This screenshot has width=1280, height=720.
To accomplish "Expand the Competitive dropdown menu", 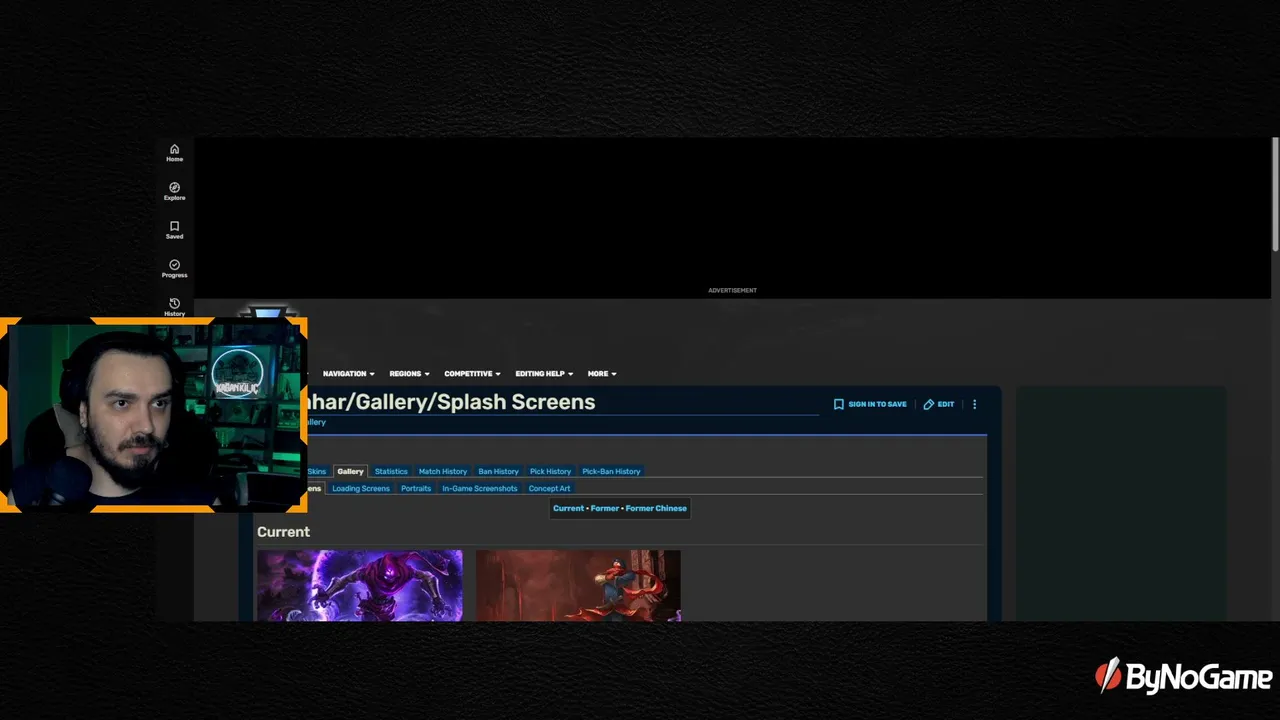I will 472,374.
